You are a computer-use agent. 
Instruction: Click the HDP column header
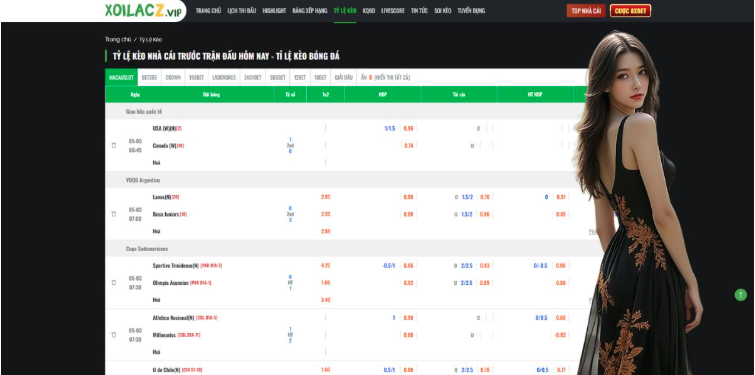(383, 94)
